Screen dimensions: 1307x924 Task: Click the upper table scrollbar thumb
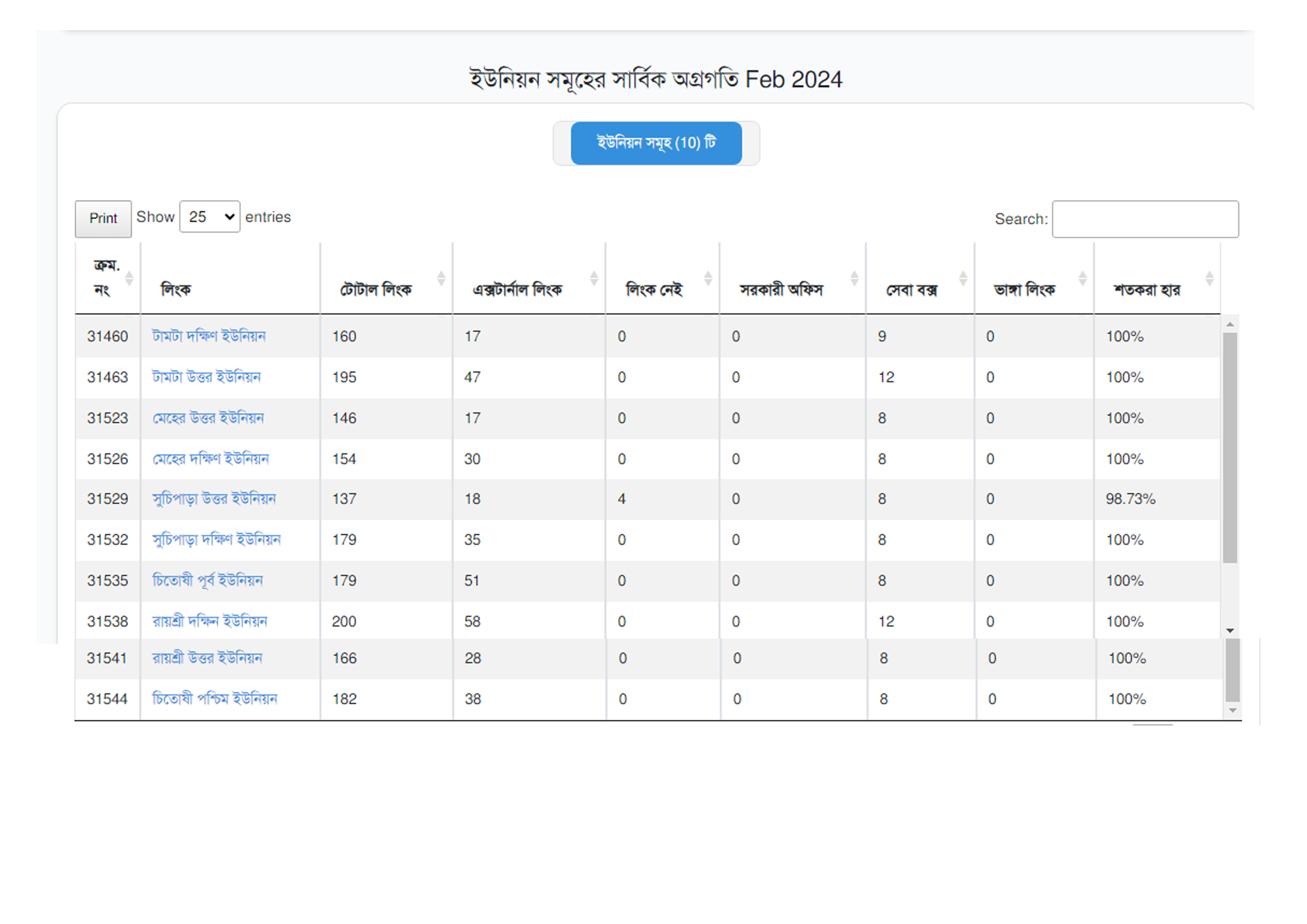click(x=1230, y=447)
